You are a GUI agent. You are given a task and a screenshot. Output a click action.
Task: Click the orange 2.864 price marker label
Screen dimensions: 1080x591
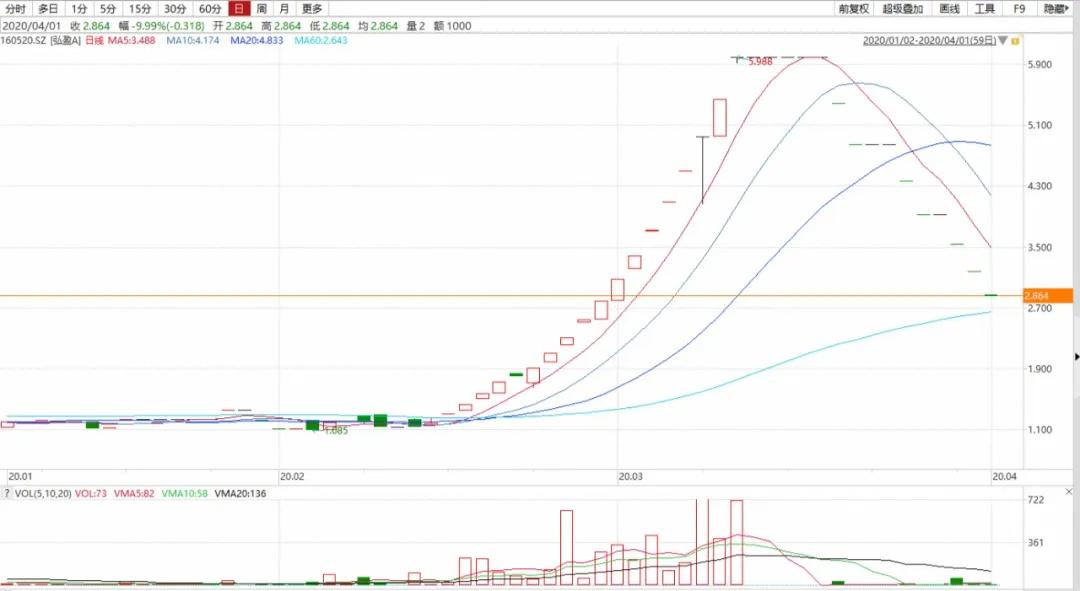[x=1035, y=296]
